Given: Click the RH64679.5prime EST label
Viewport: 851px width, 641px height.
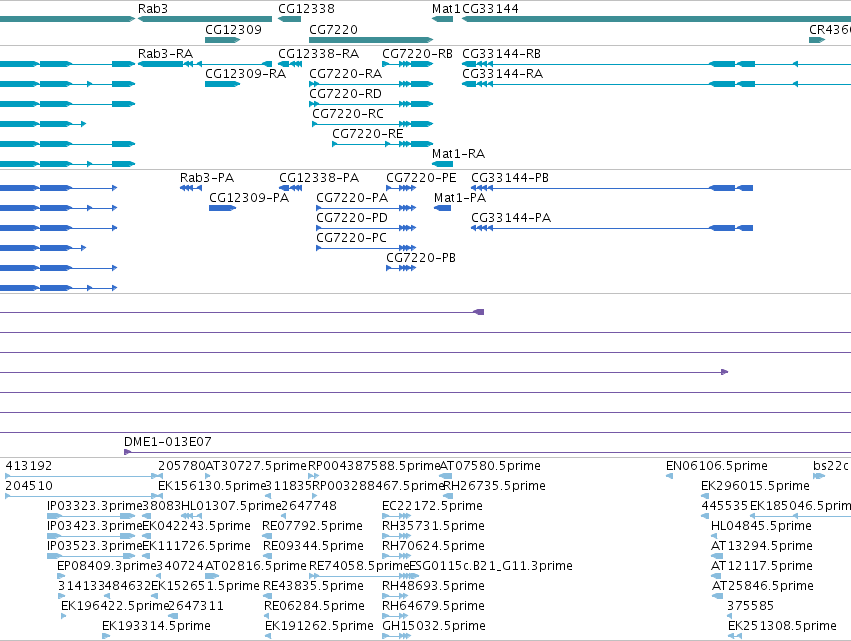Looking at the screenshot, I should [433, 606].
